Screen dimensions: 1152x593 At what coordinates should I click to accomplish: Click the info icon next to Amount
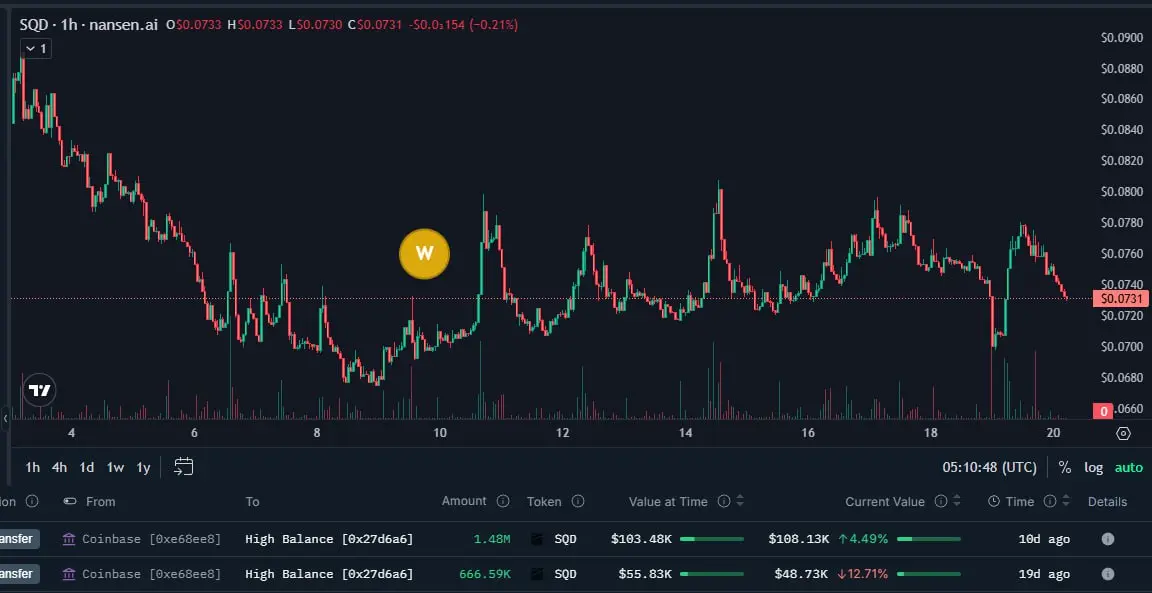(x=503, y=501)
